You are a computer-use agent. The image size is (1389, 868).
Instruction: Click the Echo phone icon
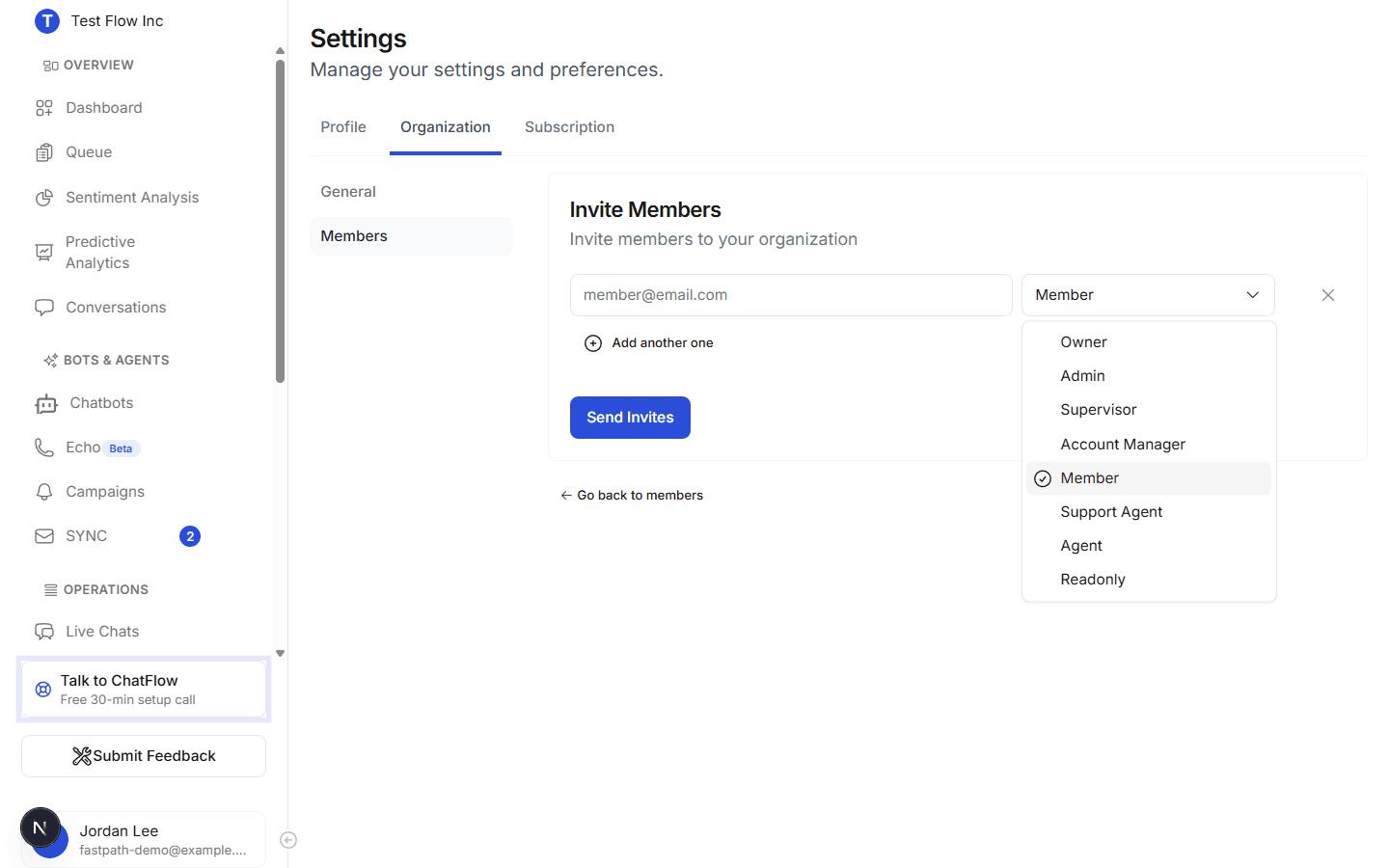[44, 448]
